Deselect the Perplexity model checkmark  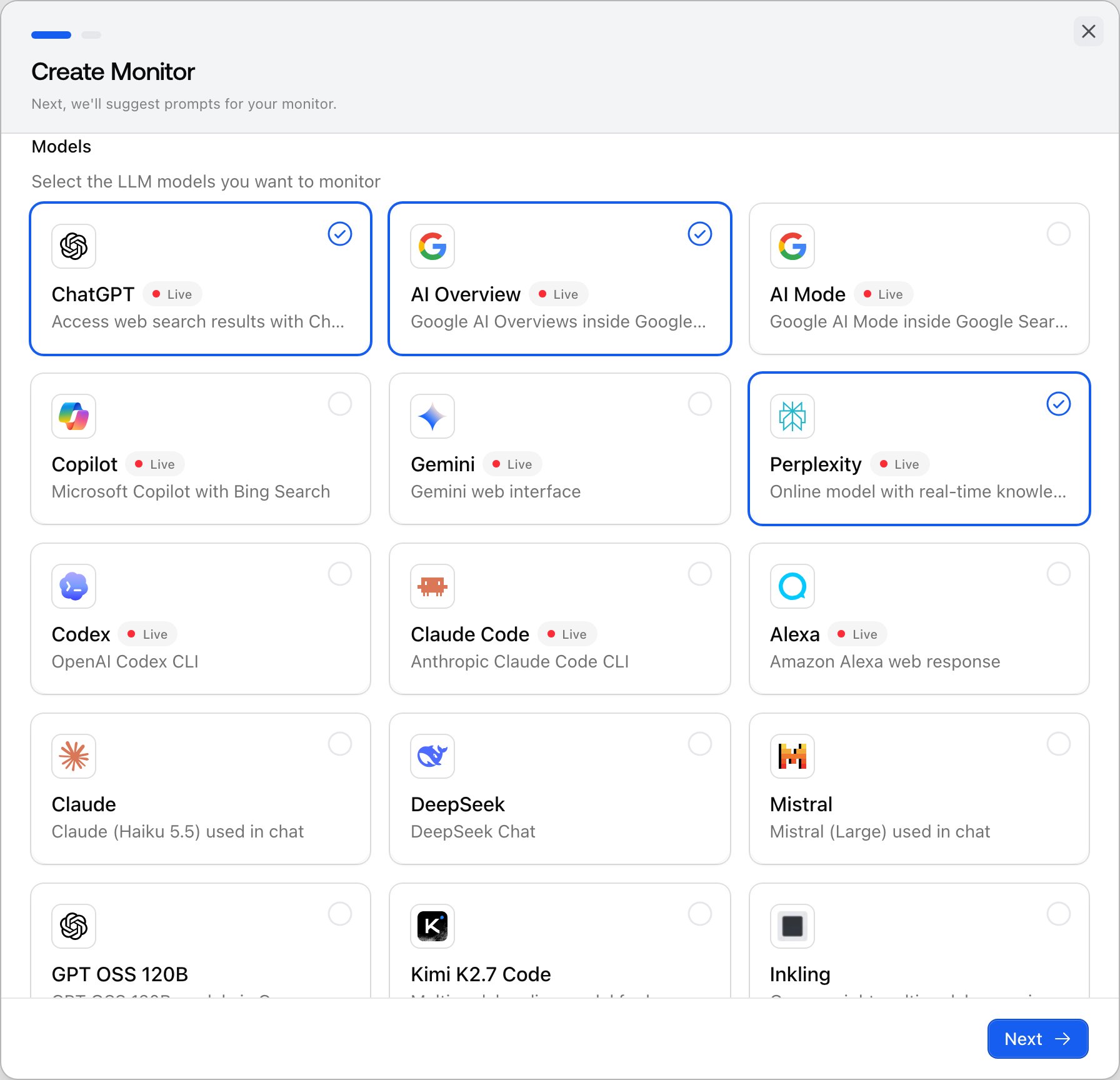point(1059,404)
